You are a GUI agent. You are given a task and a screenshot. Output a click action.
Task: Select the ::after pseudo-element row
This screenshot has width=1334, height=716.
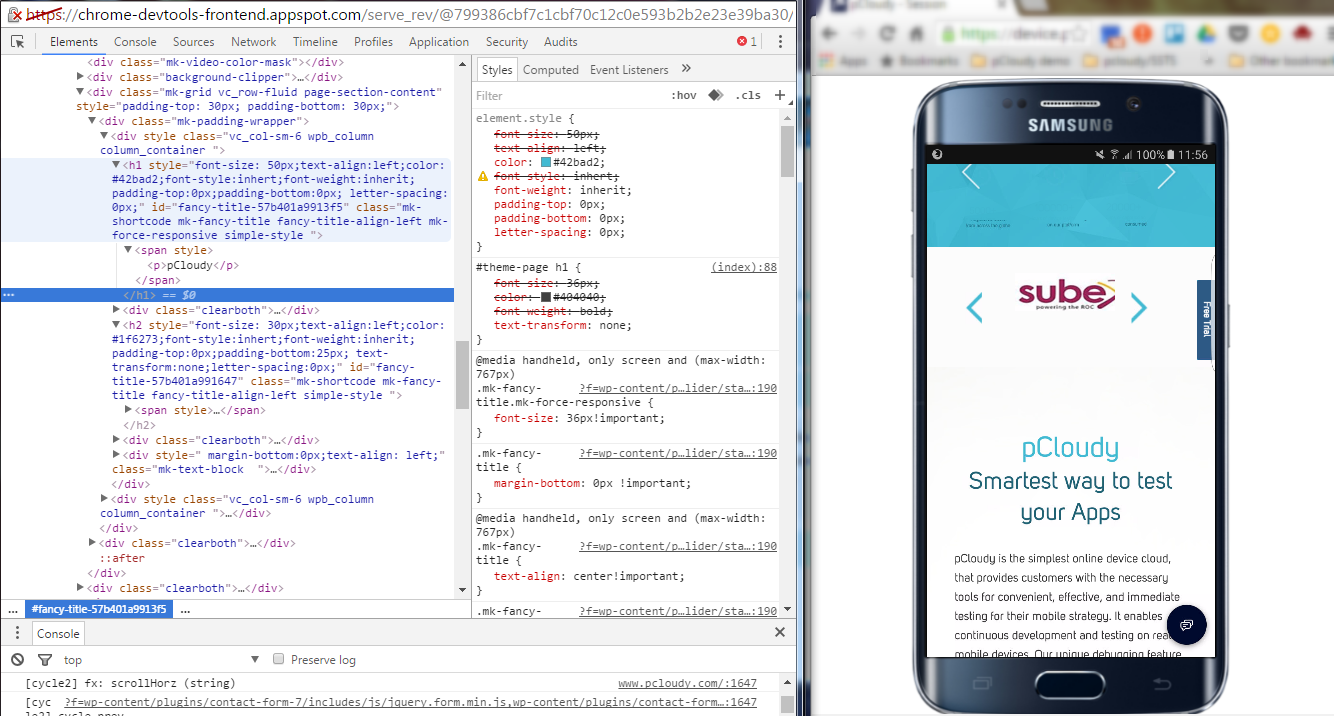click(122, 558)
